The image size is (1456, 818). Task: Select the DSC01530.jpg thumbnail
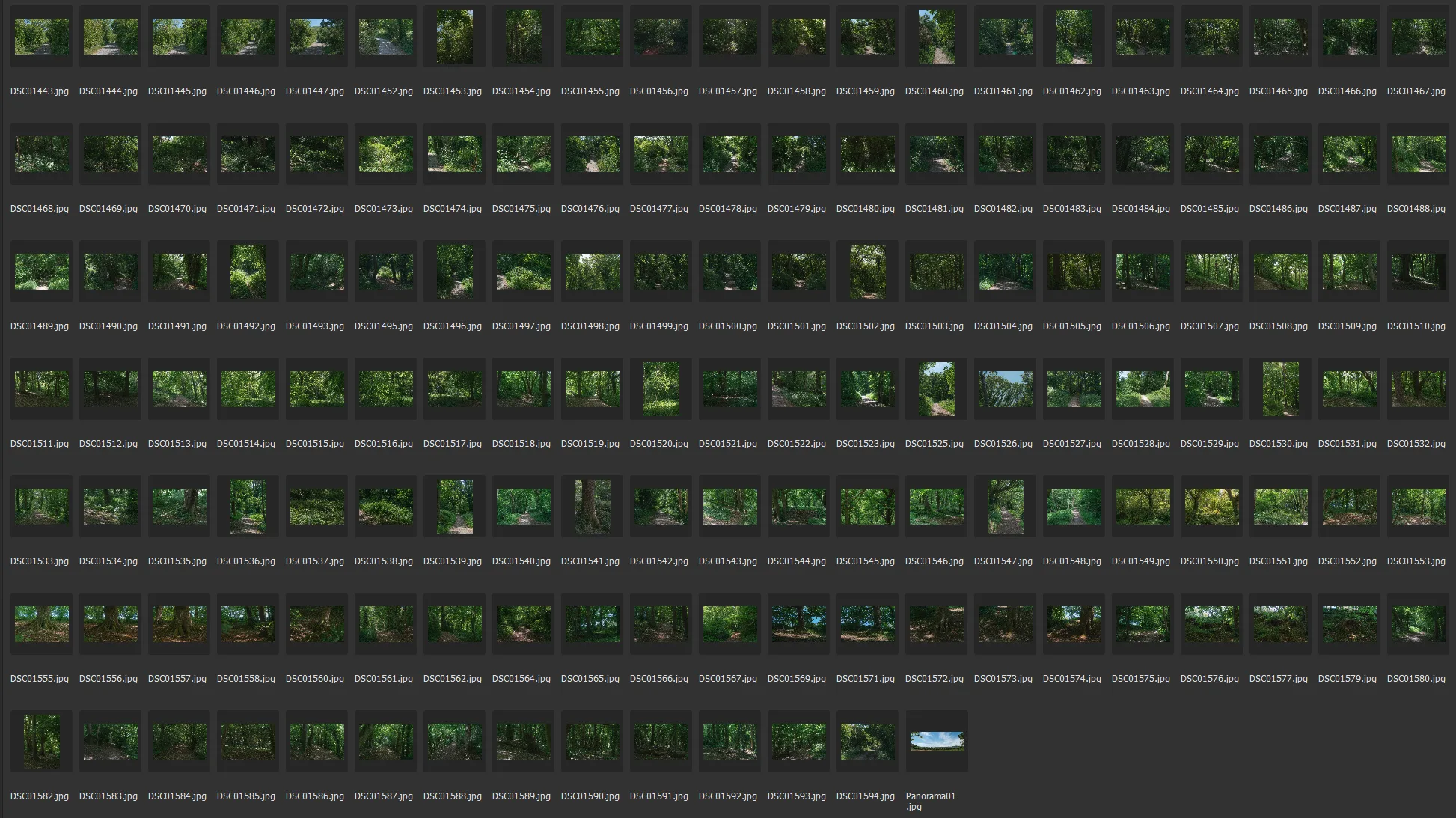(x=1280, y=389)
